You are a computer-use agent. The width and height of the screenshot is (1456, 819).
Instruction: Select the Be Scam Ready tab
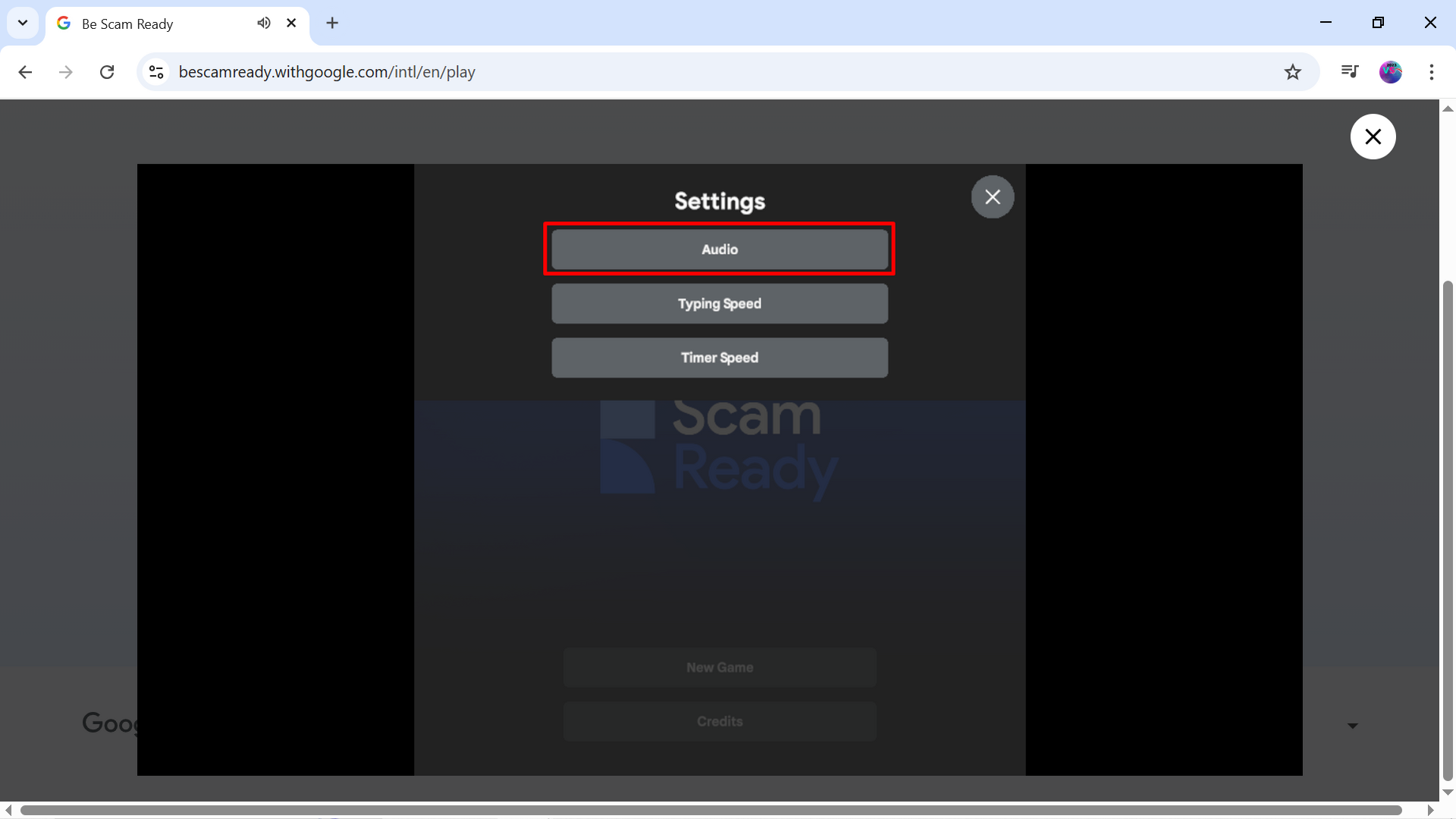pos(152,24)
